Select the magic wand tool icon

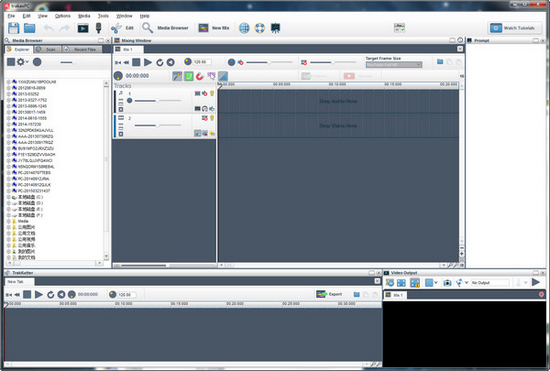point(177,76)
